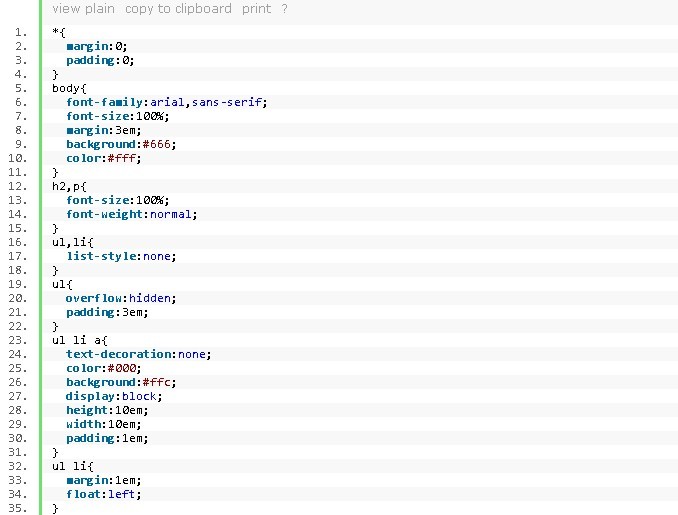
Task: Select the color:#000; declaration
Action: coord(104,368)
